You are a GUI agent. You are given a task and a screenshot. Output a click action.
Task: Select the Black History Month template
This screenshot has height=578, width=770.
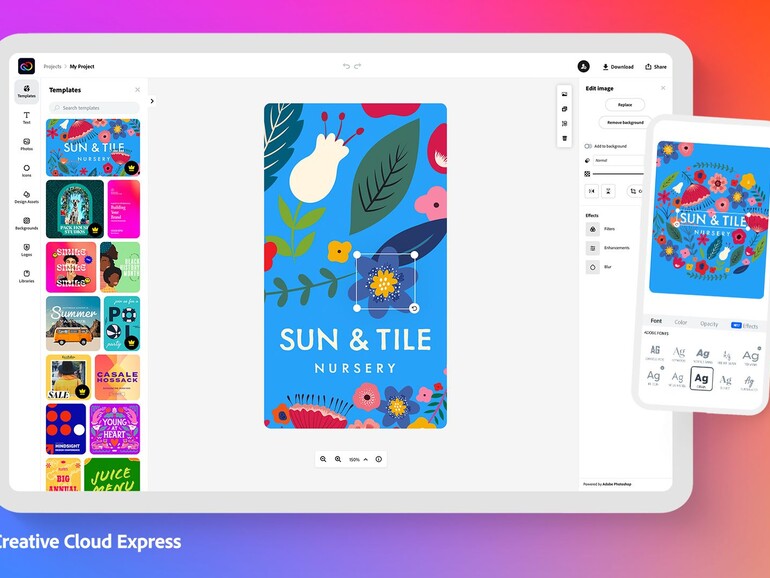click(x=120, y=267)
